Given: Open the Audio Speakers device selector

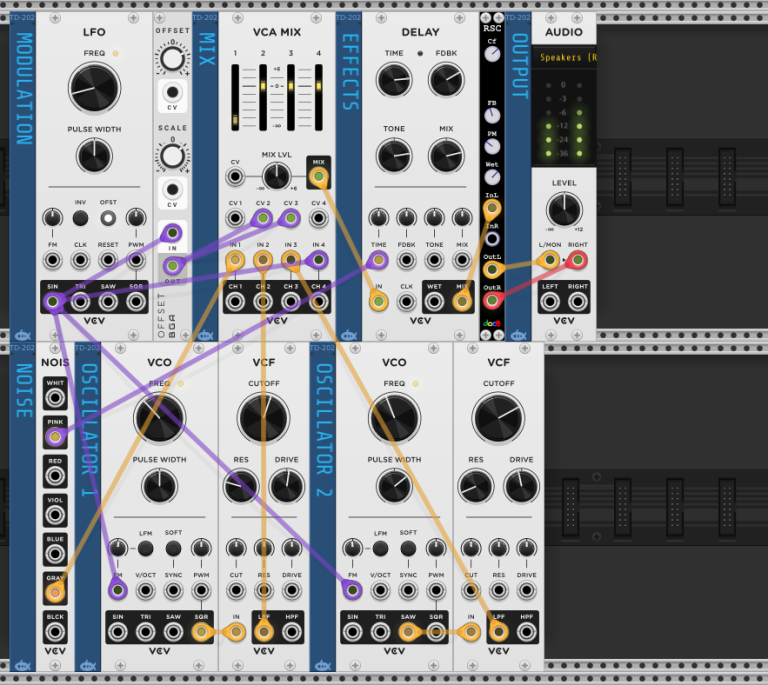Looking at the screenshot, I should click(x=564, y=58).
